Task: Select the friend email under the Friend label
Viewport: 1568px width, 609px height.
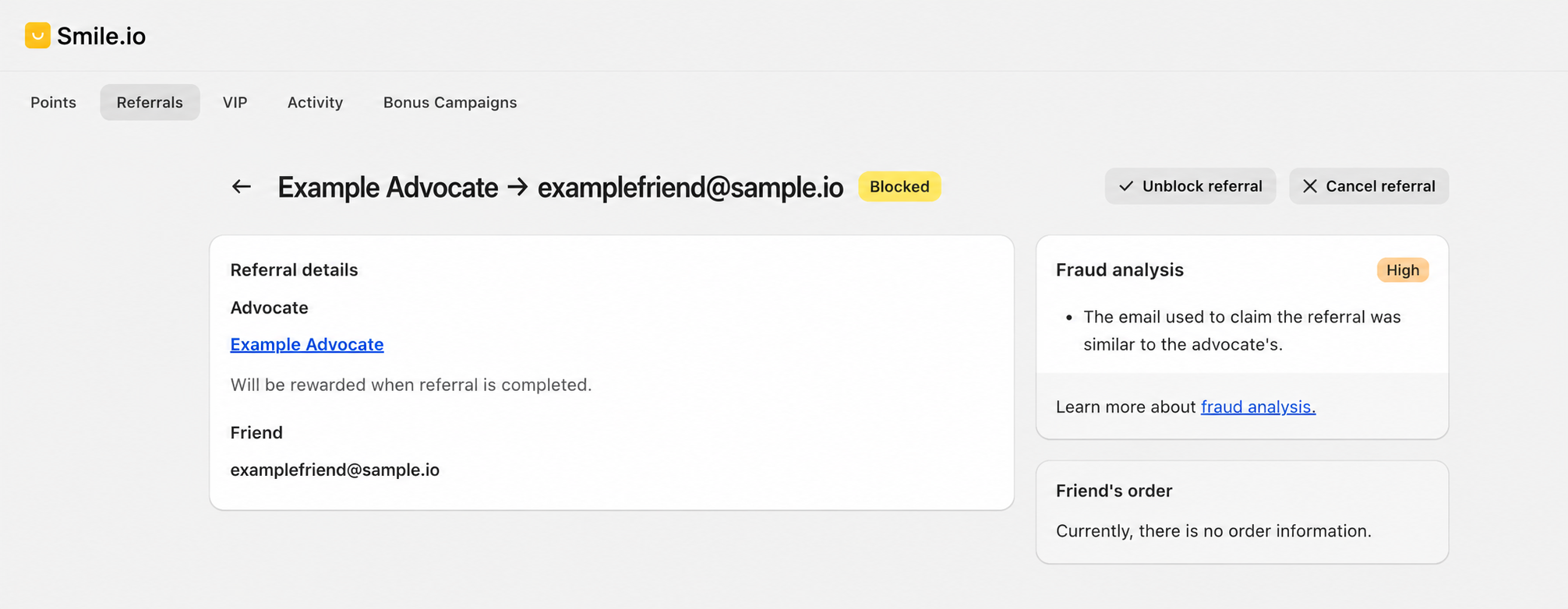Action: click(334, 470)
